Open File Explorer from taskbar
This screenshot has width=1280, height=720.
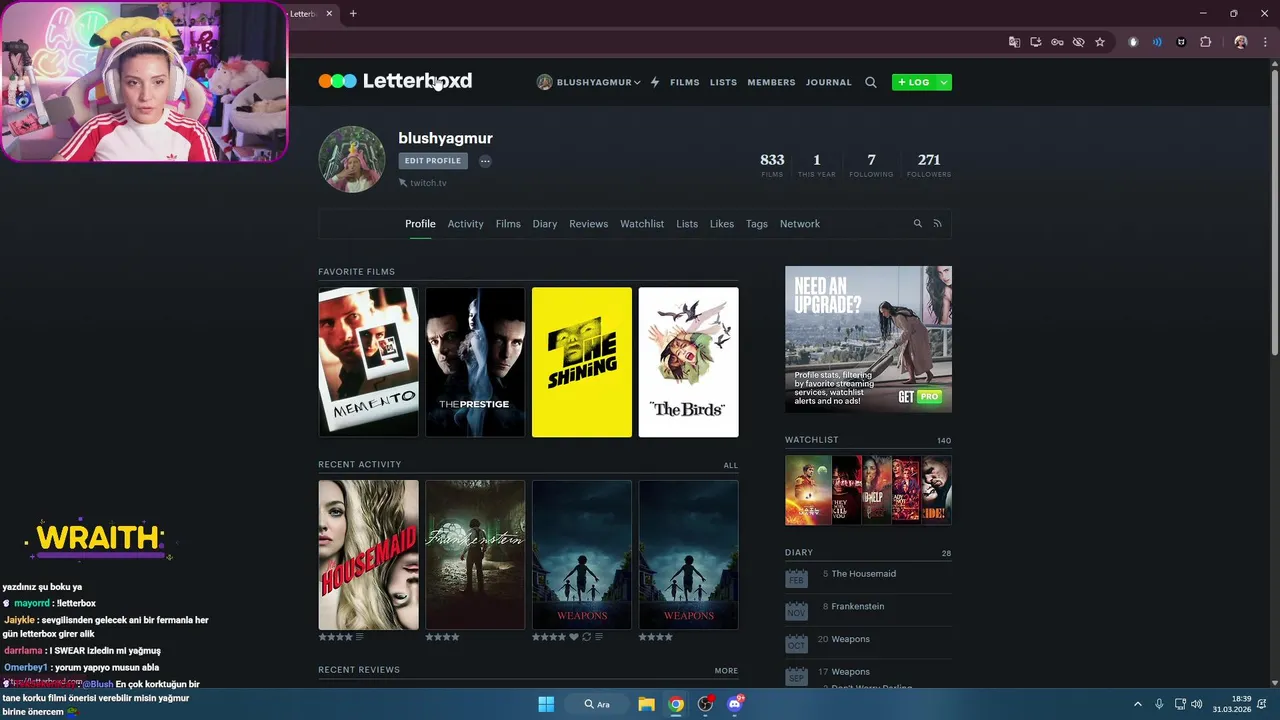[x=646, y=704]
